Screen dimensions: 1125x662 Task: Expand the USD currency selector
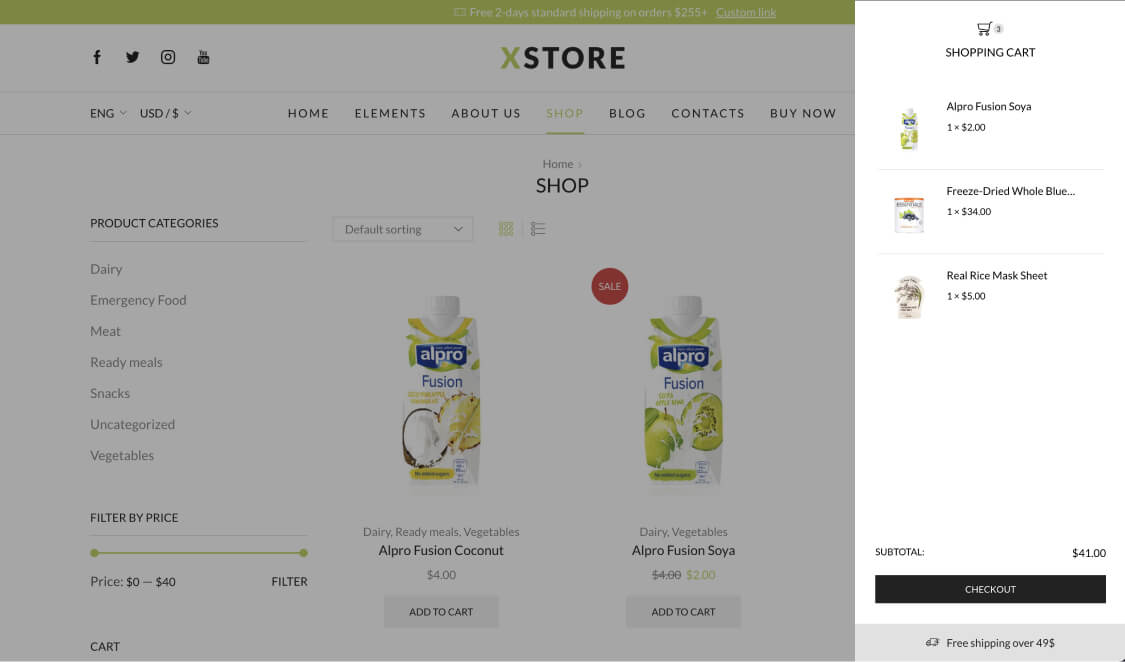tap(166, 113)
